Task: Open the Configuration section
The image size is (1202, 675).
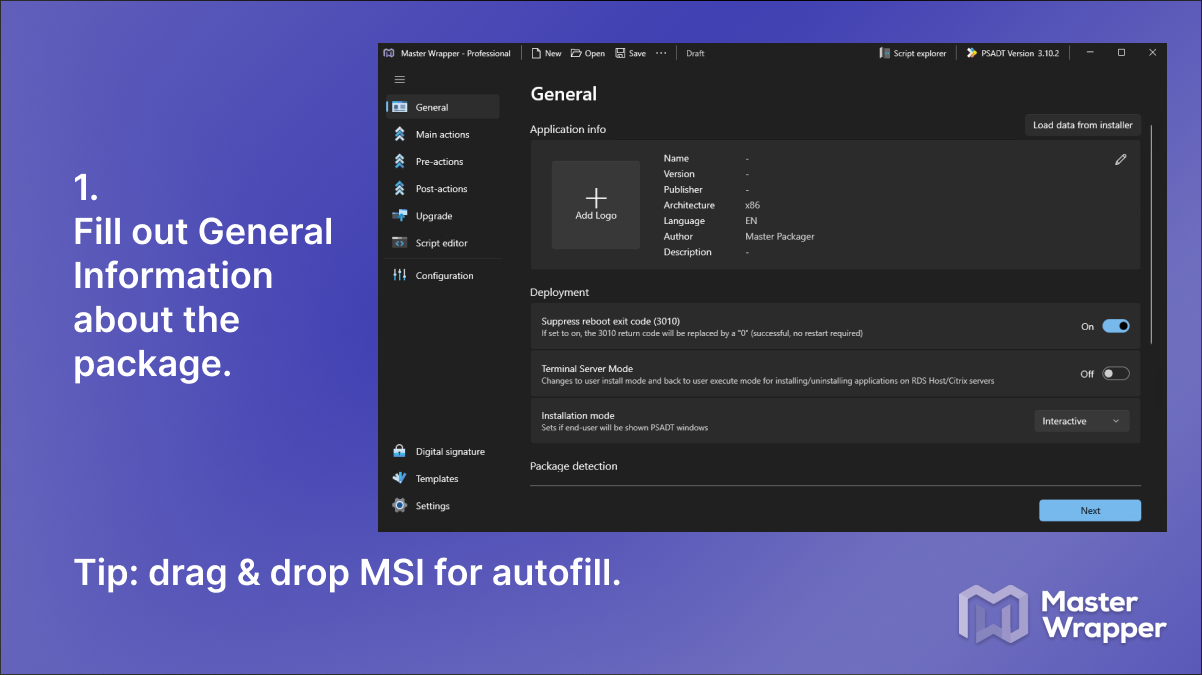Action: tap(442, 275)
